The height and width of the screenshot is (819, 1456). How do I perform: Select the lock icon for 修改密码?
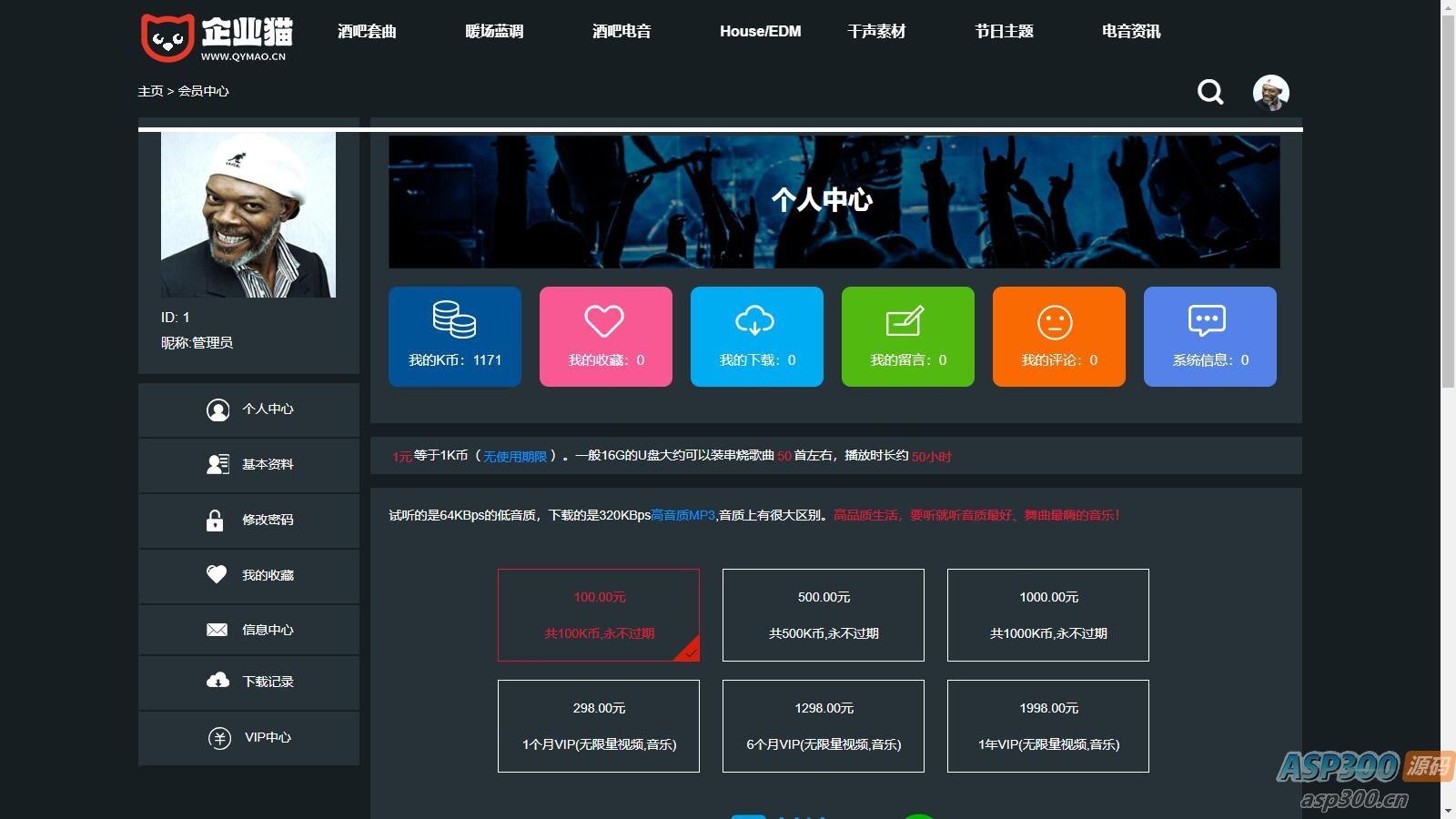[217, 521]
